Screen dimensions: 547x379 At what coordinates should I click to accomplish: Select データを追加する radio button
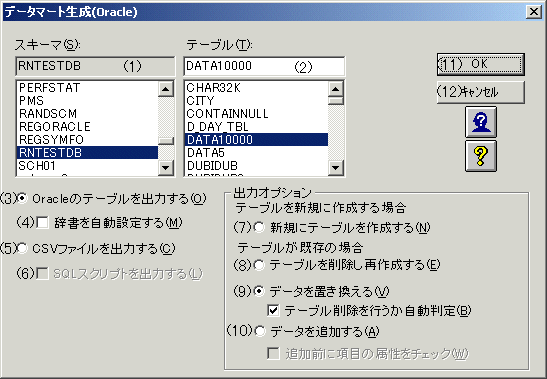point(260,331)
